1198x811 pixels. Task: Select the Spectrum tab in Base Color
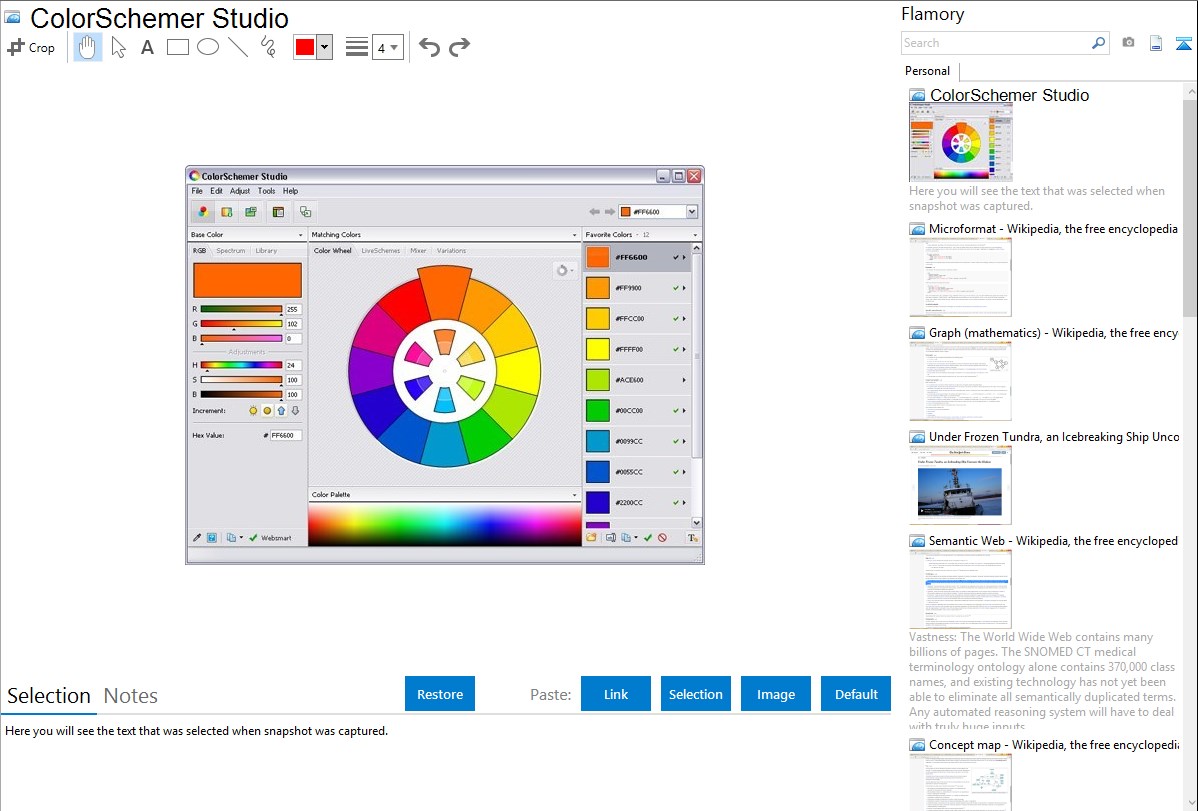(231, 251)
